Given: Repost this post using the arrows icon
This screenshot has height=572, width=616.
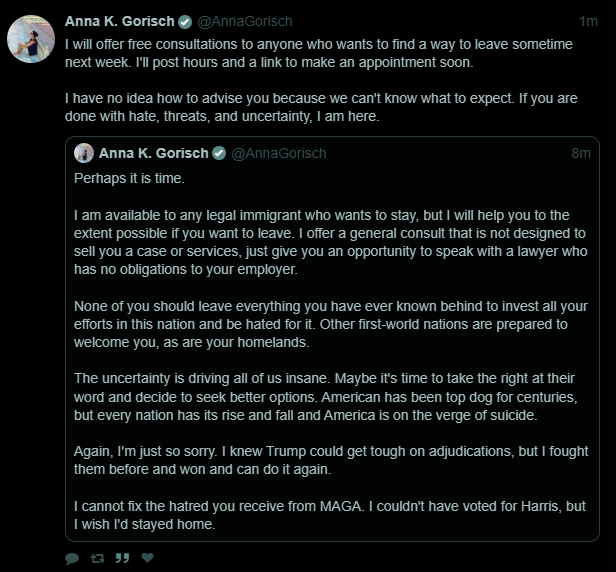Looking at the screenshot, I should [97, 558].
